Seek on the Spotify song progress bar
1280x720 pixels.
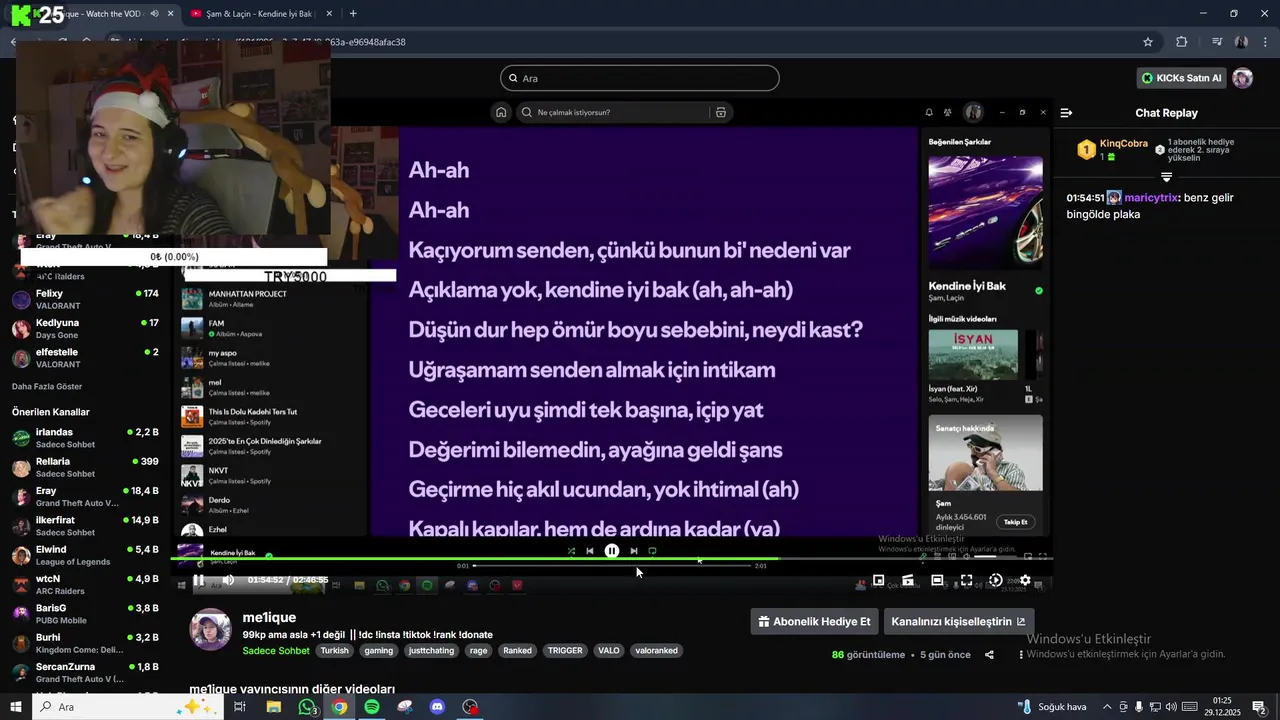click(612, 566)
